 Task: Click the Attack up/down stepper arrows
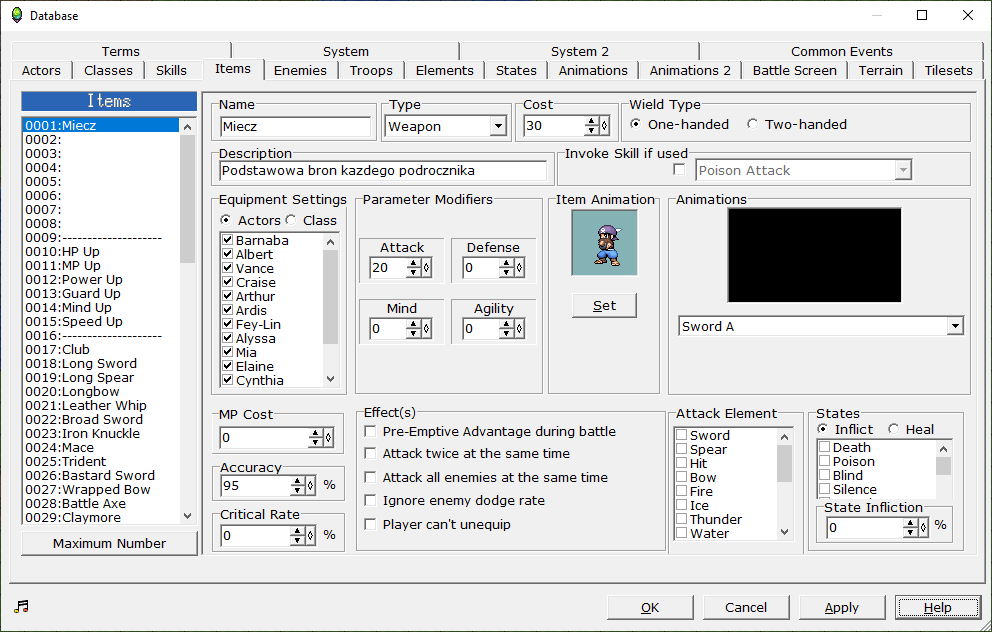click(413, 268)
